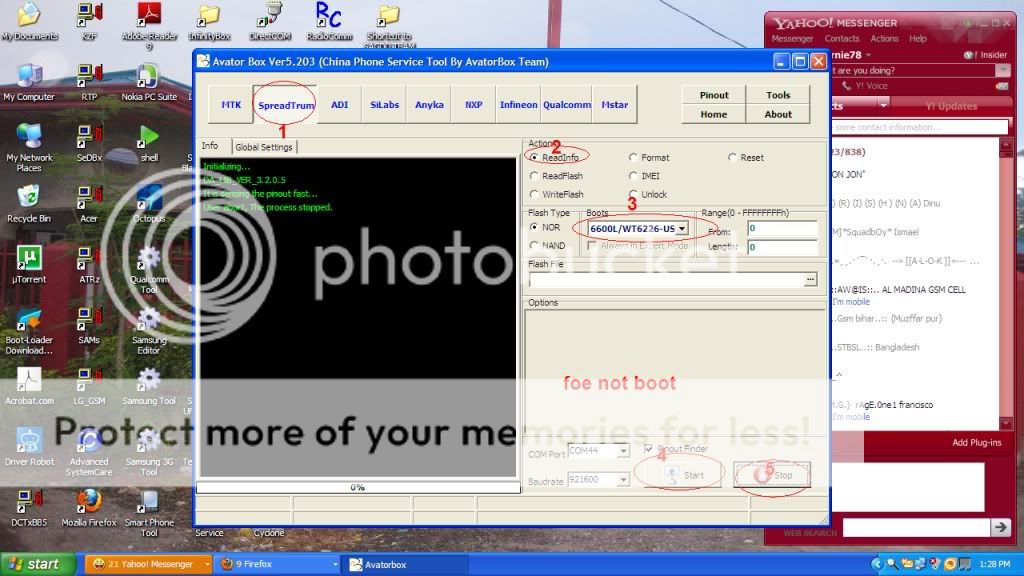1024x576 pixels.
Task: Select the ReadFlash action radio button
Action: pyautogui.click(x=535, y=176)
